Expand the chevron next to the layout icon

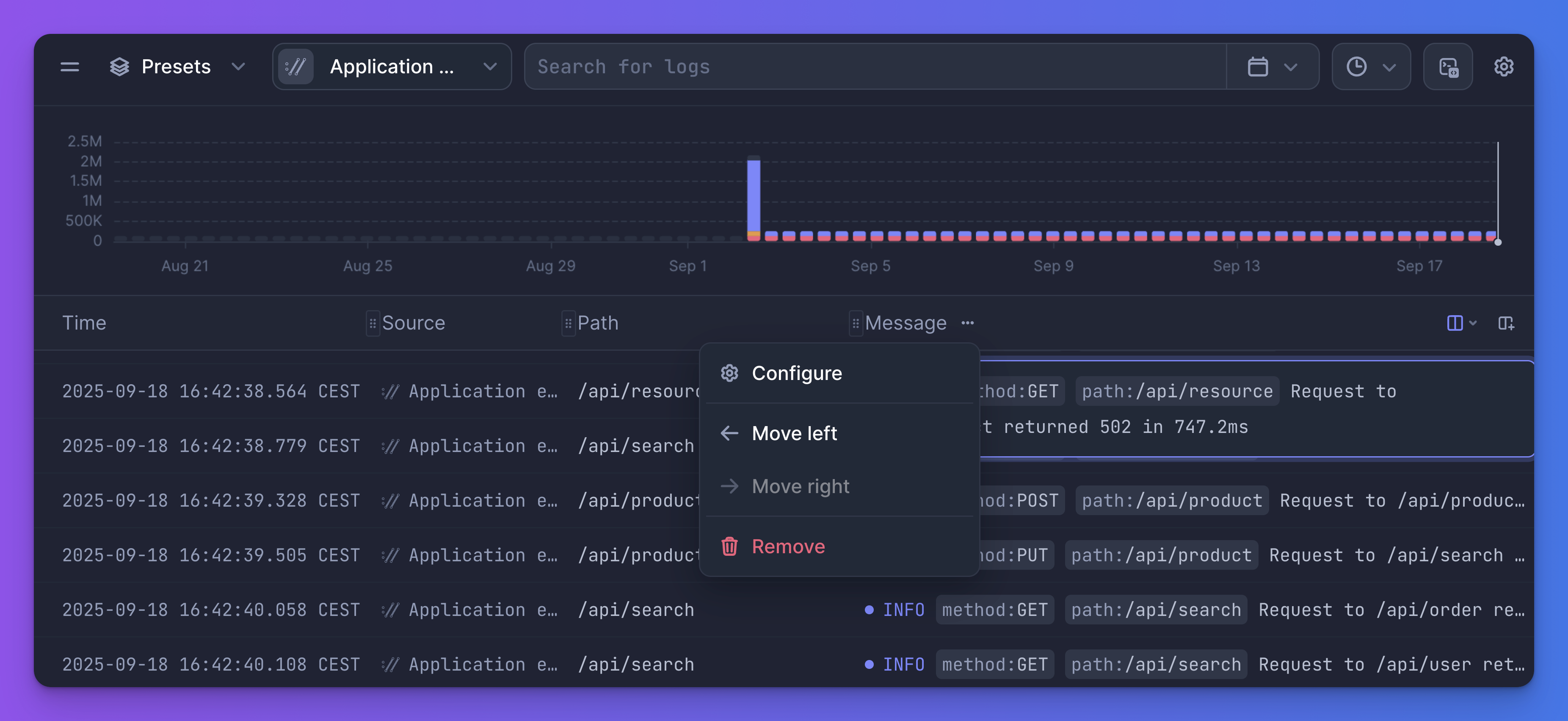click(1472, 323)
